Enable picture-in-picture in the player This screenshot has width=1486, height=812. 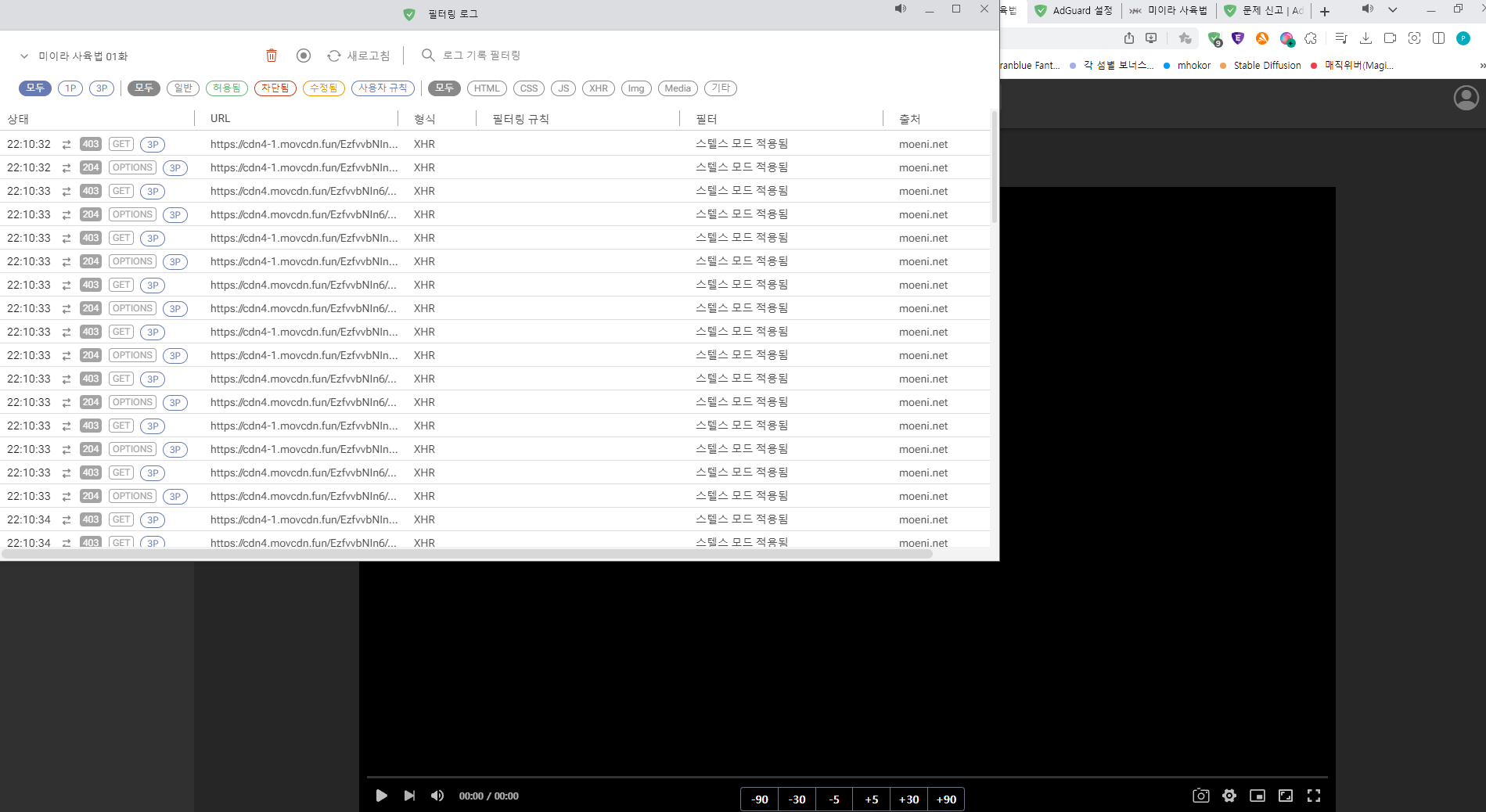(x=1258, y=795)
